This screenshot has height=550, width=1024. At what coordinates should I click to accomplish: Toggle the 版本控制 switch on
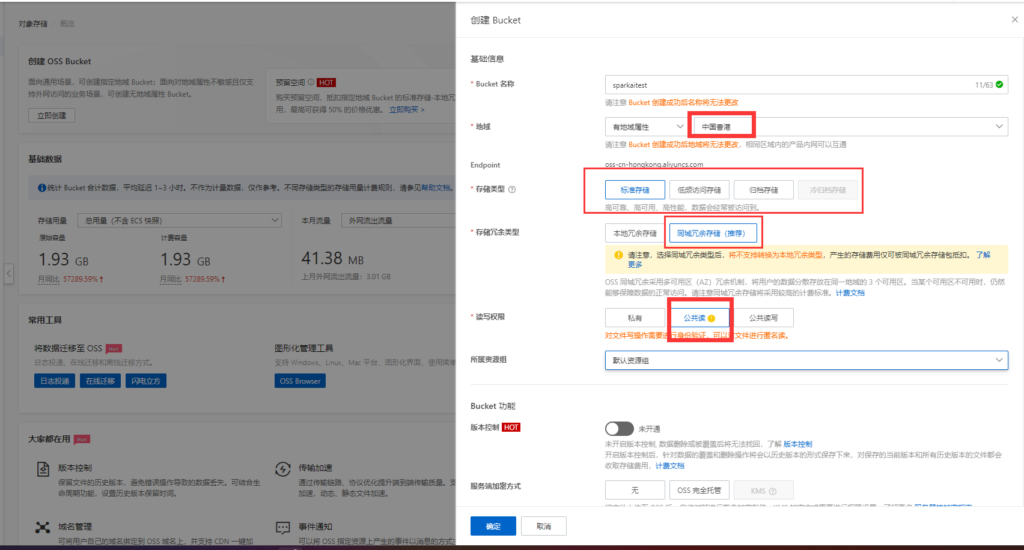pos(619,427)
